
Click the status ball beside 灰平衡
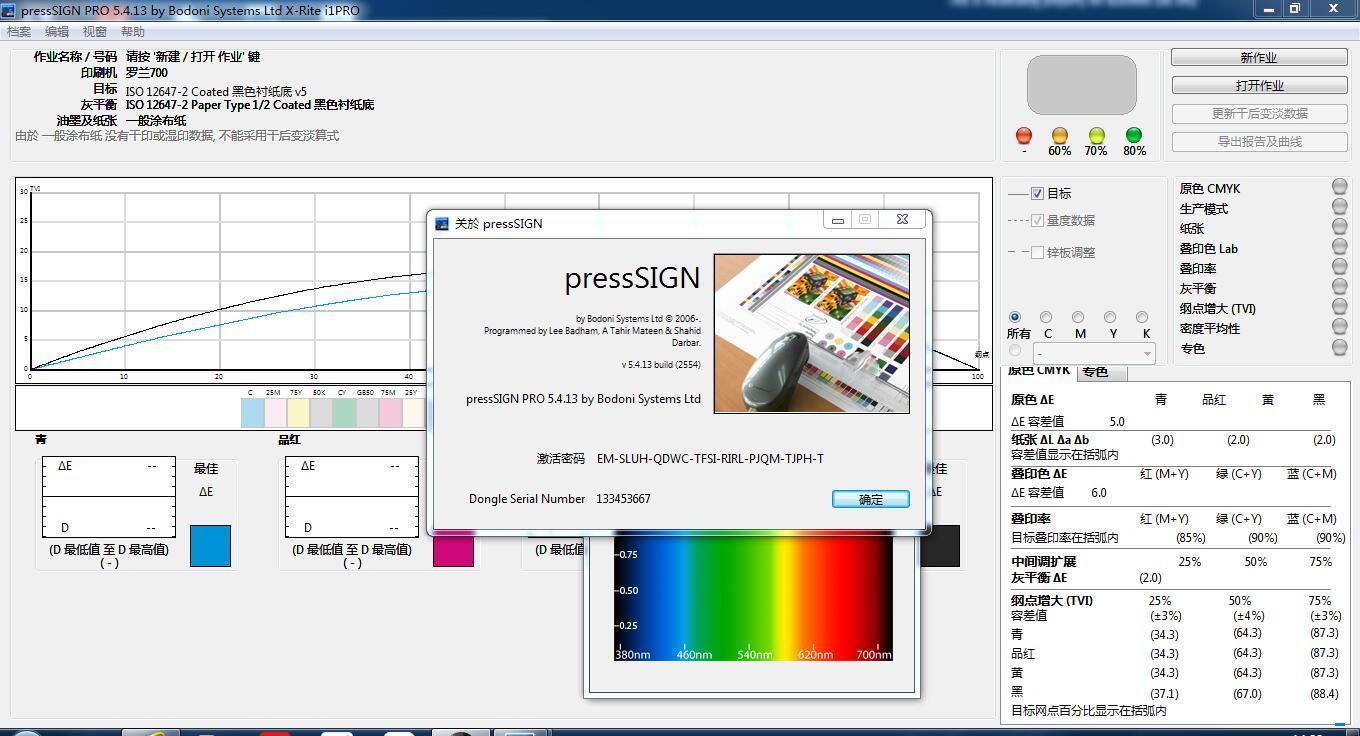1339,287
